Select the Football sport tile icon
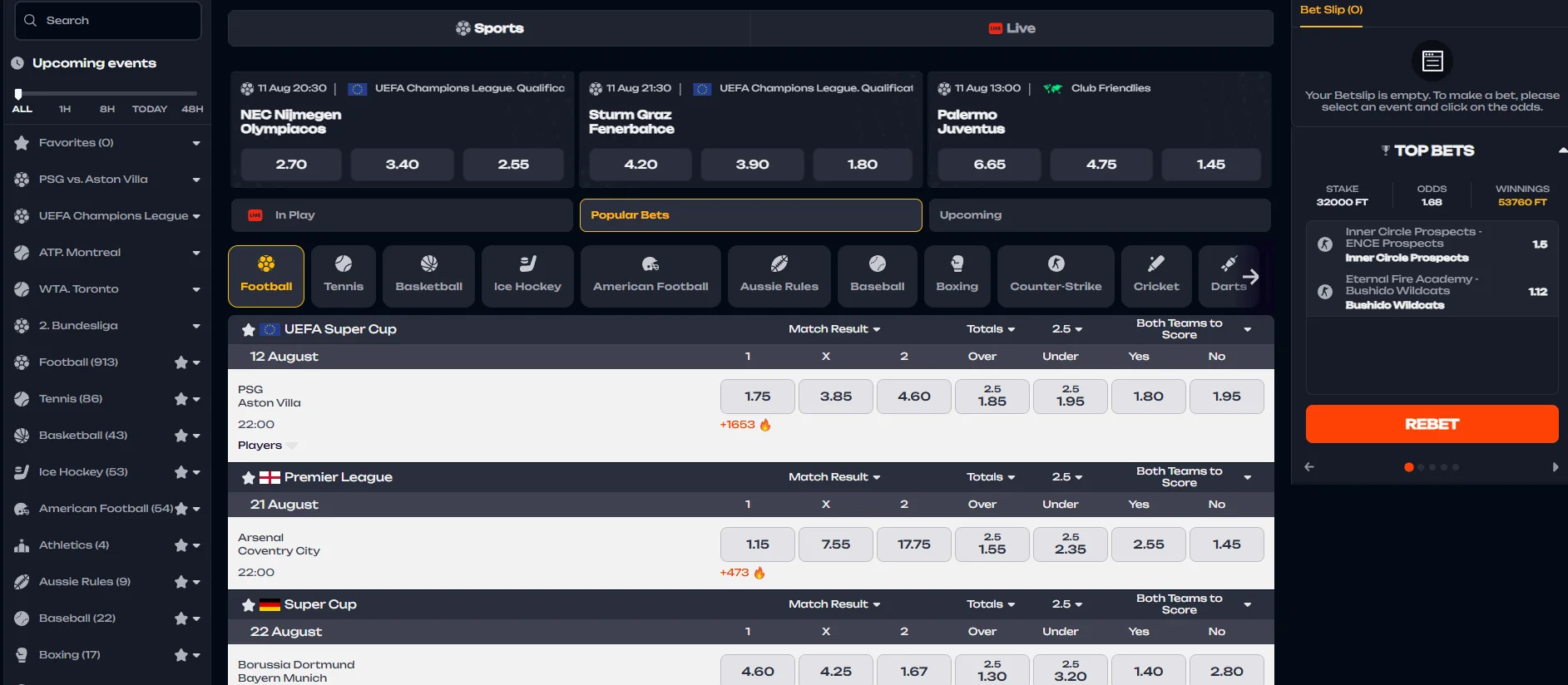 click(266, 264)
